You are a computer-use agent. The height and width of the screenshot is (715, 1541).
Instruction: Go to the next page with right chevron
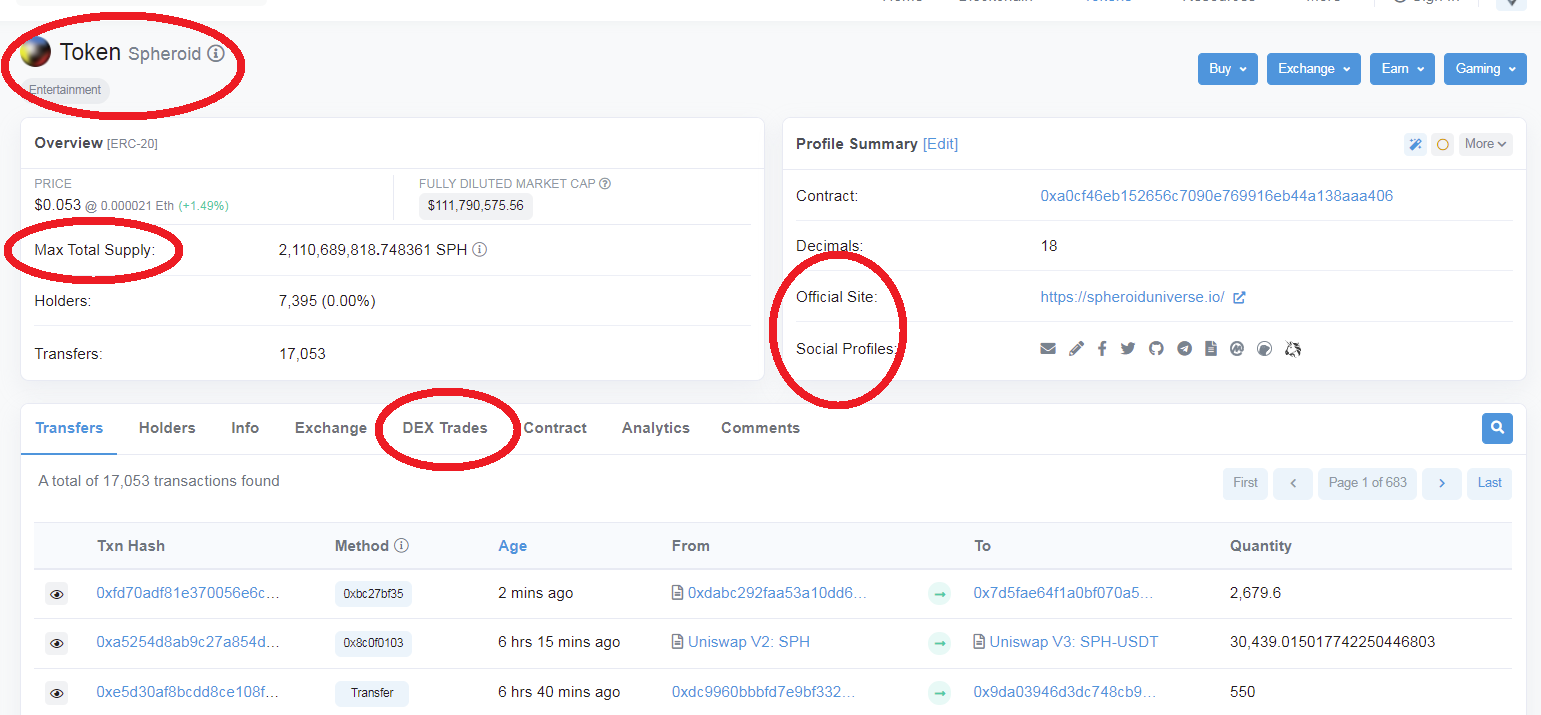tap(1442, 483)
